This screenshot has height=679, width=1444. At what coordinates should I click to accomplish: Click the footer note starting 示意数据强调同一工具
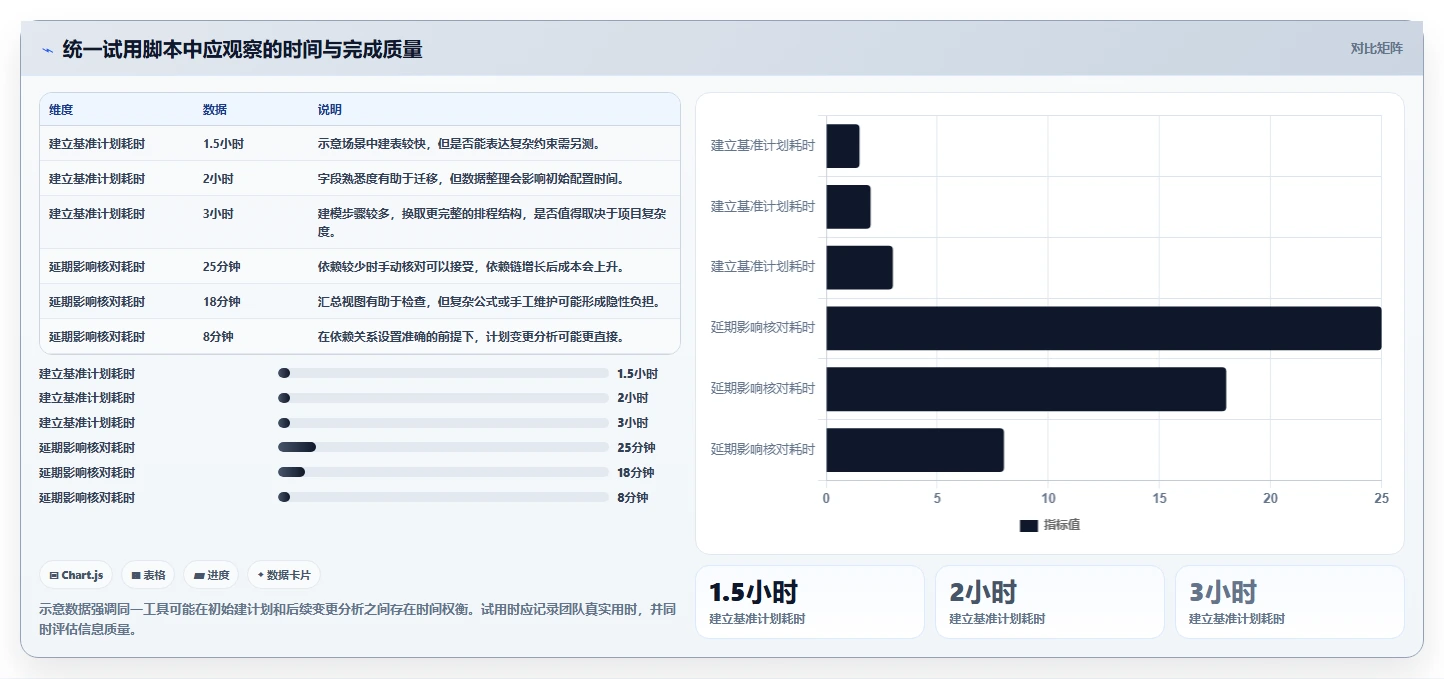pos(358,619)
